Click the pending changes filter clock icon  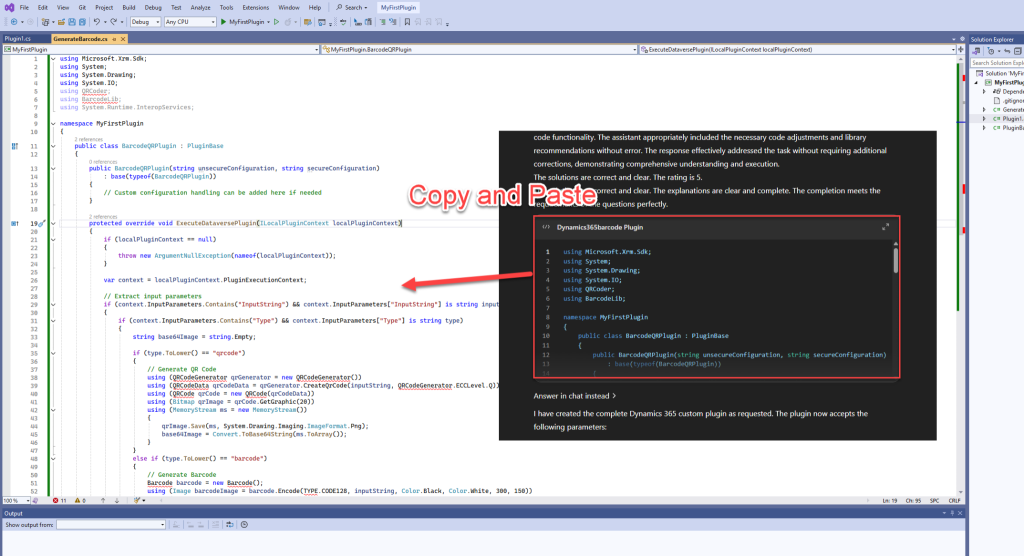coord(991,51)
